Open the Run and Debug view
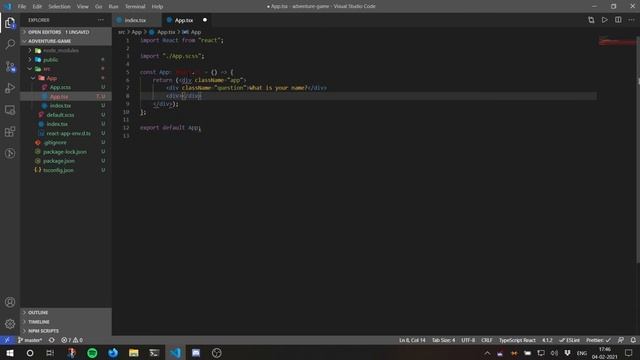640x360 pixels. tap(10, 88)
